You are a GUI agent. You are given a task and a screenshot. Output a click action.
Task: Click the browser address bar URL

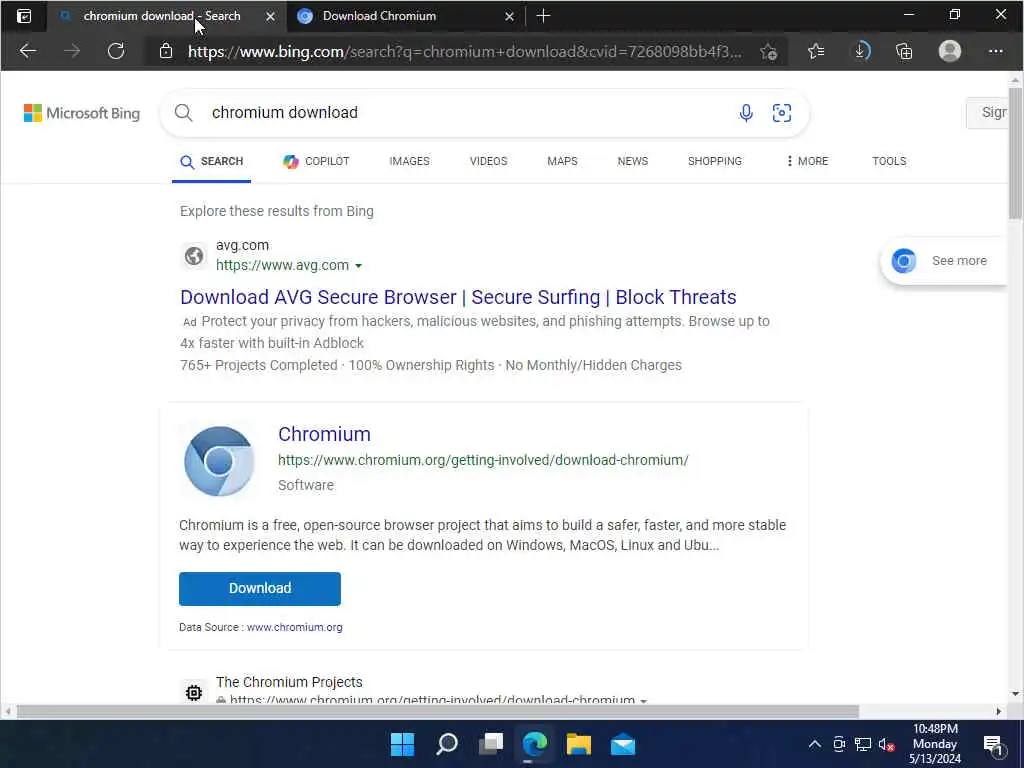click(x=464, y=51)
